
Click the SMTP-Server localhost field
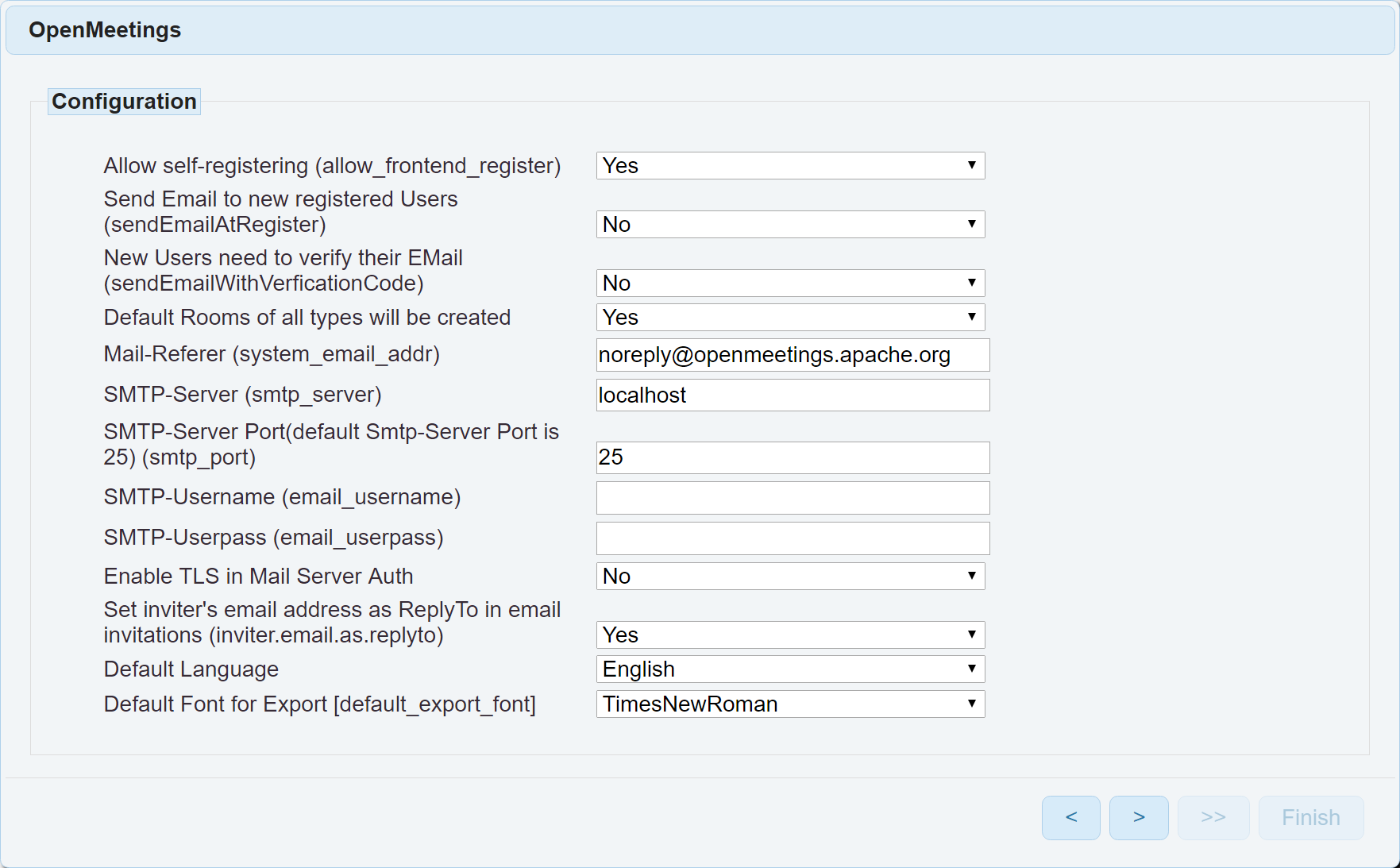793,395
